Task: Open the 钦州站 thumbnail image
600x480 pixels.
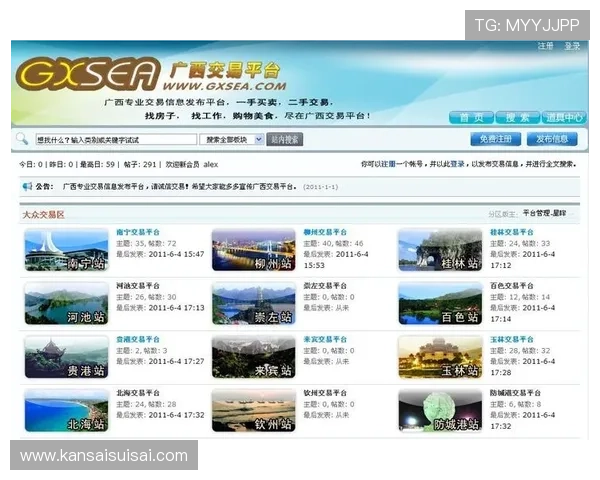Action: 254,411
